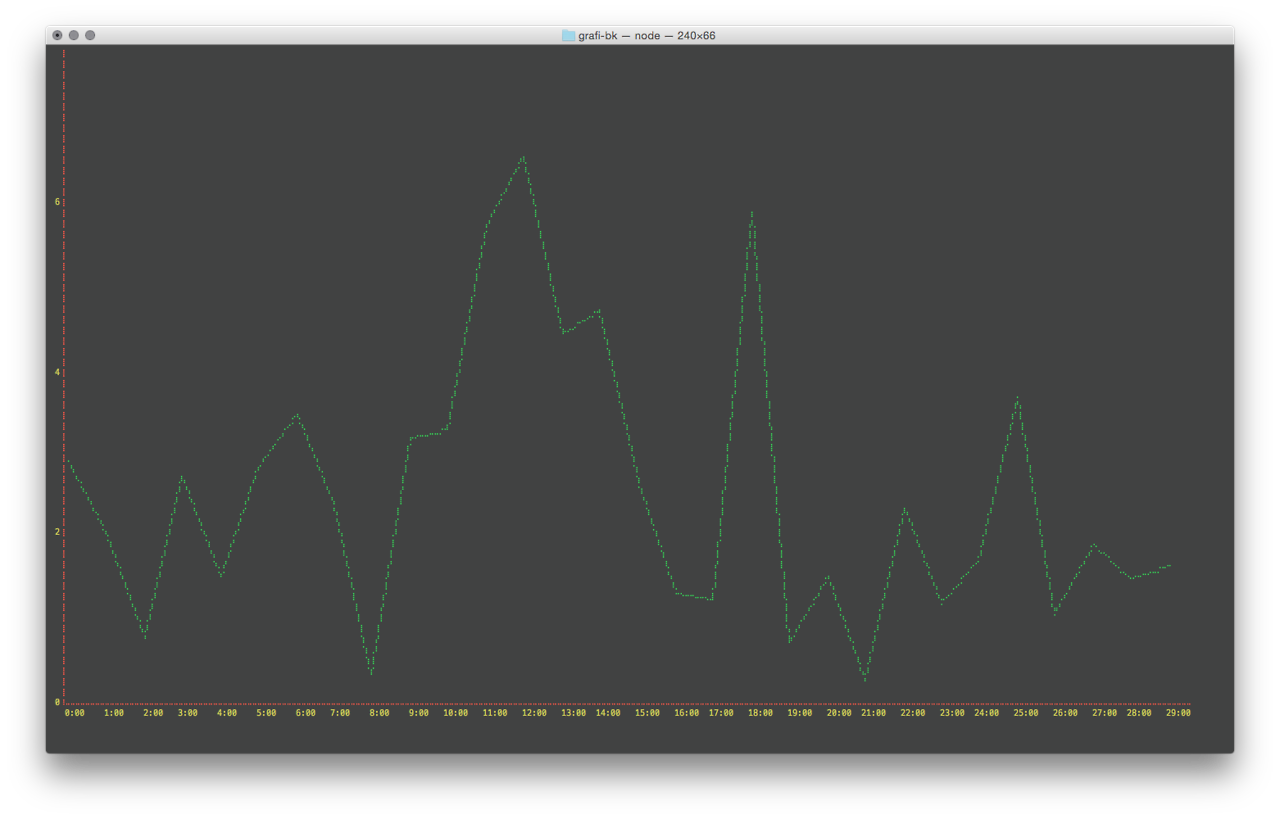The width and height of the screenshot is (1280, 819).
Task: Click the green line's low point above 8:00
Action: (371, 671)
